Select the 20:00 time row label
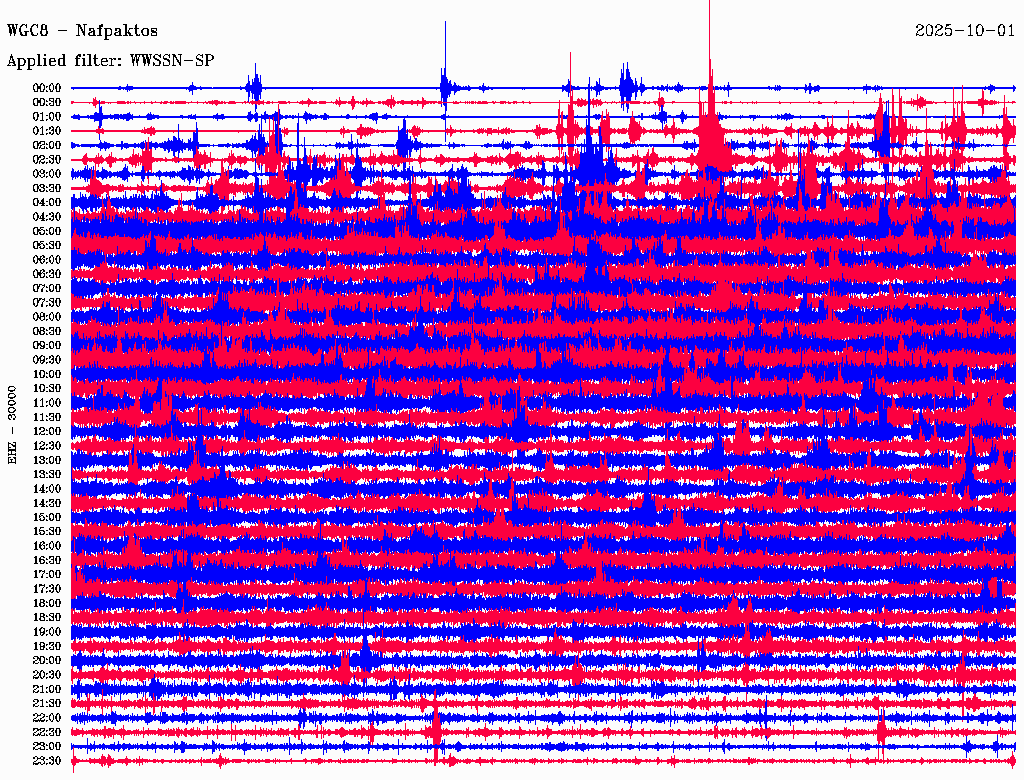The height and width of the screenshot is (780, 1024). [47, 660]
